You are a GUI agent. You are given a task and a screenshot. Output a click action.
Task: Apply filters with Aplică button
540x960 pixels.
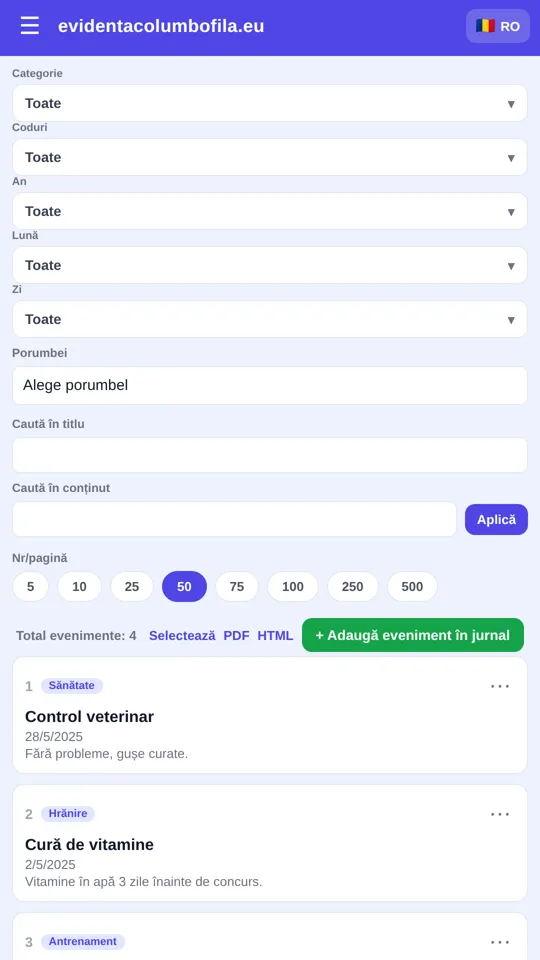497,520
